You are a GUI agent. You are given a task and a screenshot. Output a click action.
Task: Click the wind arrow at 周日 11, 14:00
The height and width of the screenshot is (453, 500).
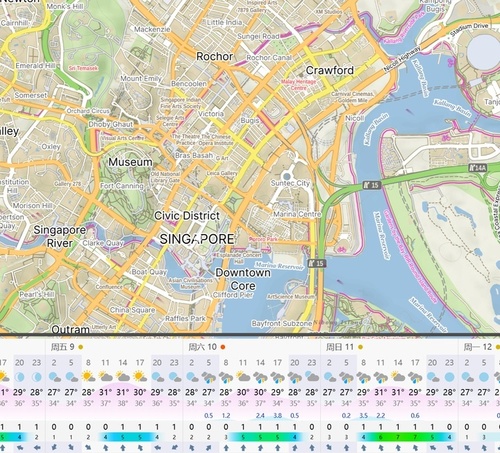click(398, 447)
